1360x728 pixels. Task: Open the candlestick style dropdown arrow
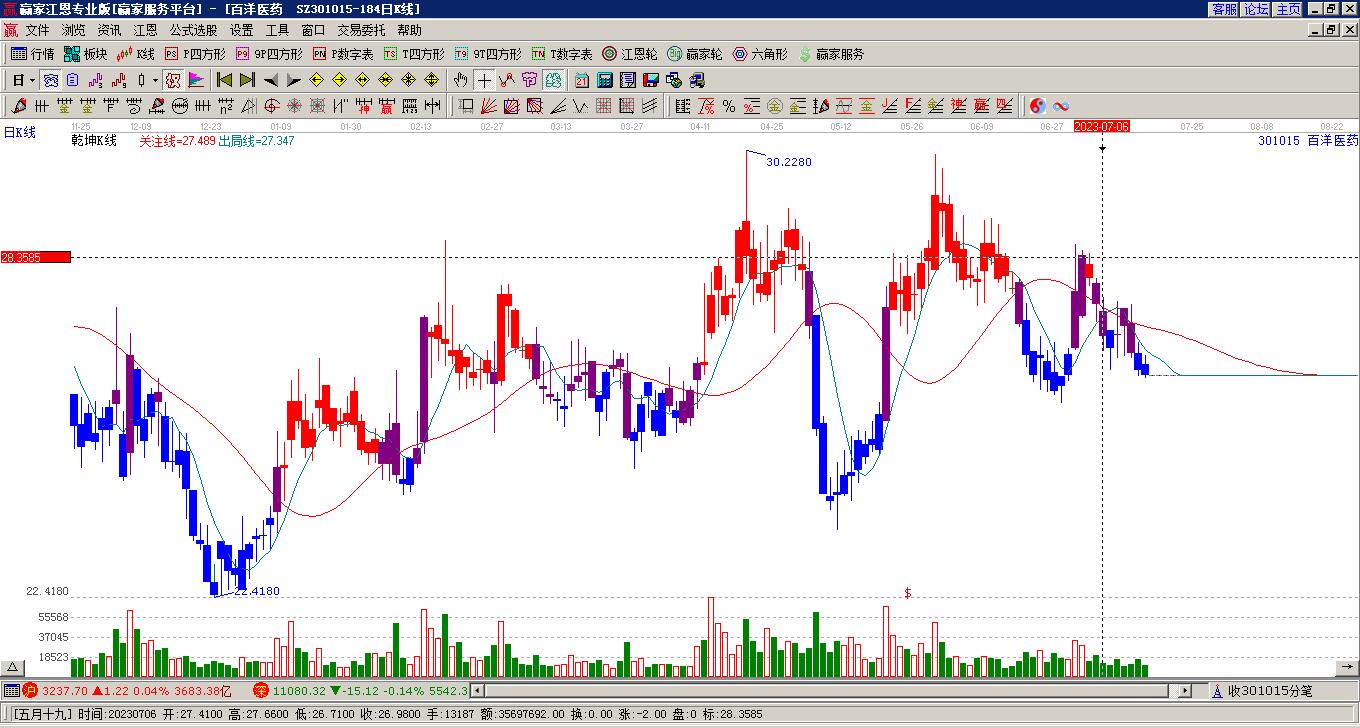tap(155, 80)
